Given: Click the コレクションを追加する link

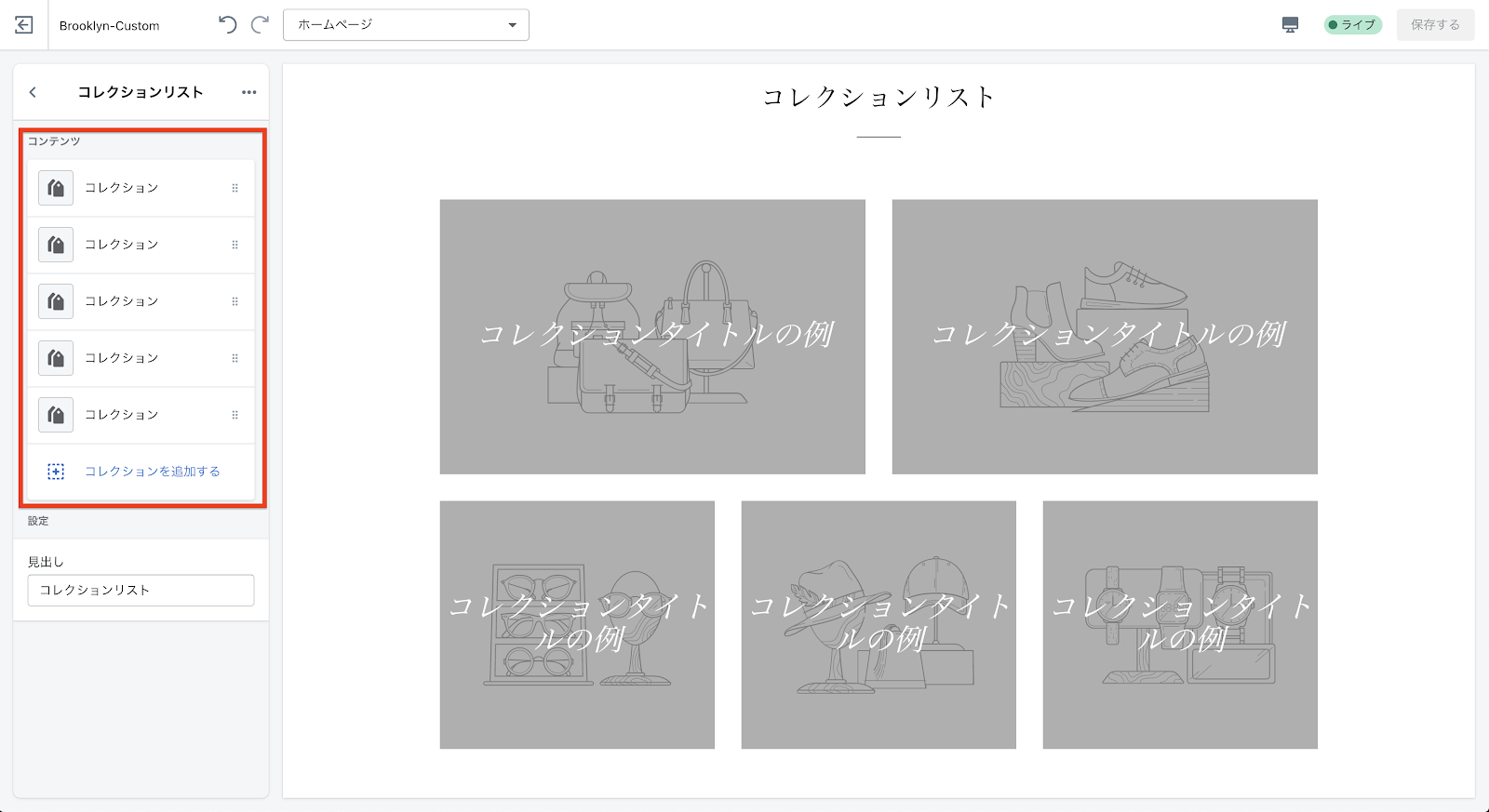Looking at the screenshot, I should [x=153, y=472].
